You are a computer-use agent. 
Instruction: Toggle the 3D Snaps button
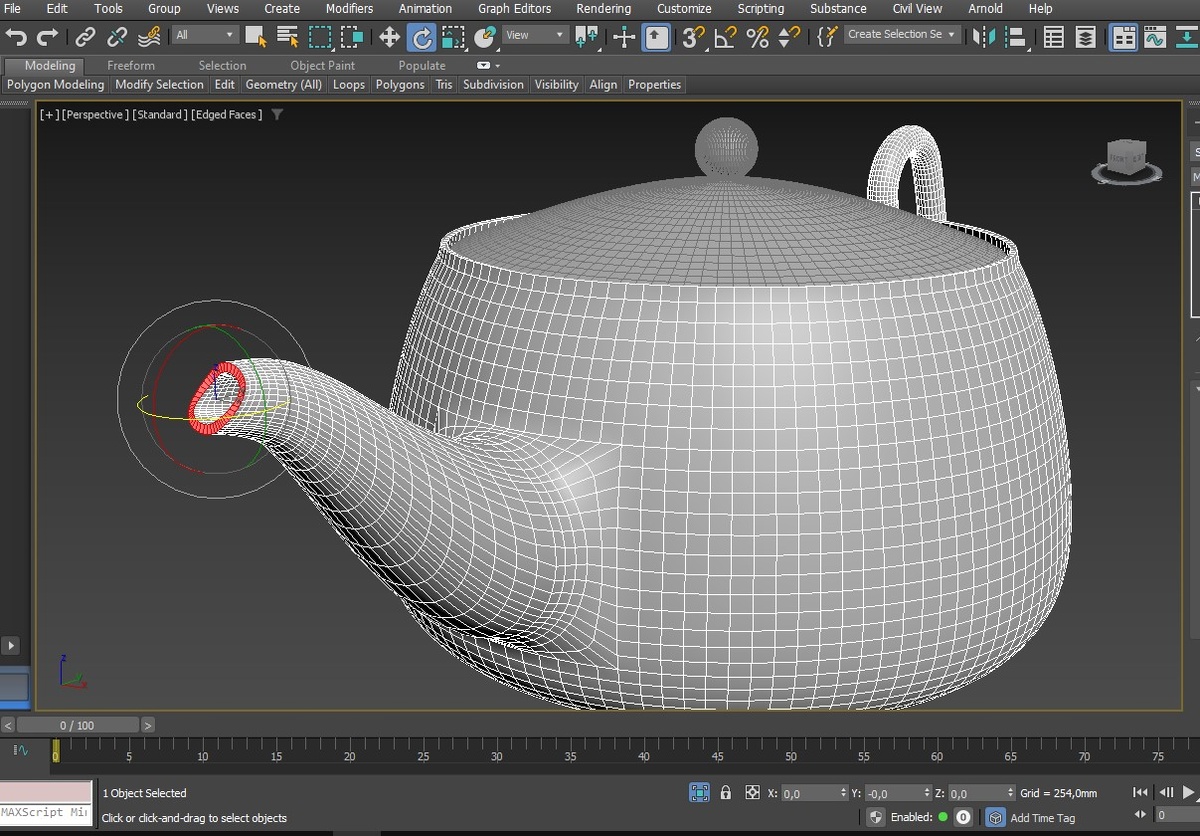[x=692, y=38]
